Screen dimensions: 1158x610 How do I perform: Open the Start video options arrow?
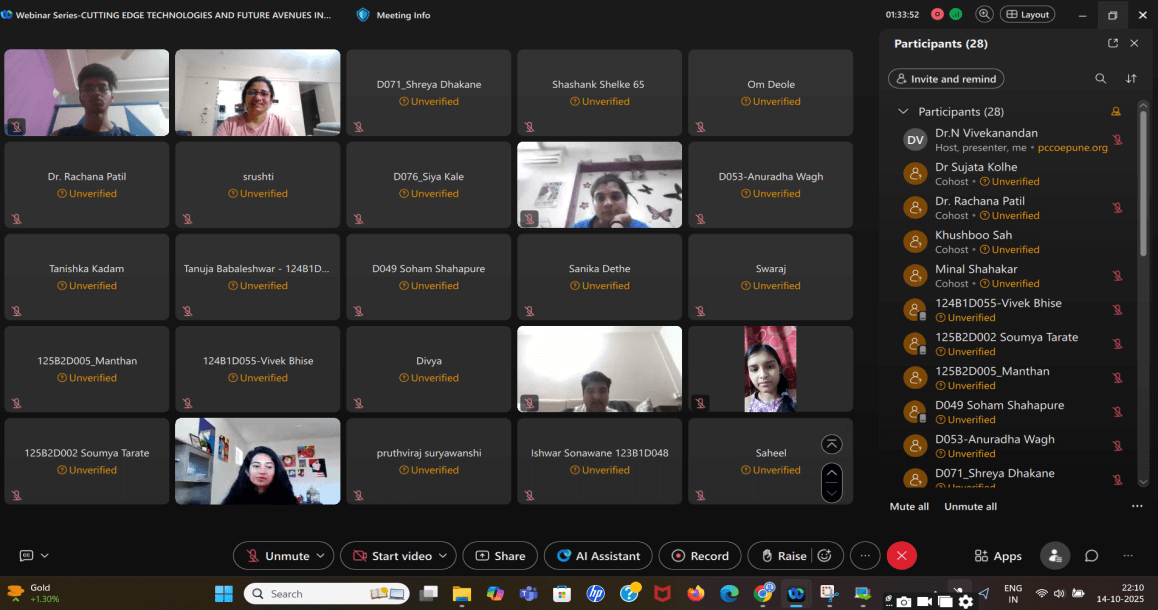pyautogui.click(x=444, y=556)
